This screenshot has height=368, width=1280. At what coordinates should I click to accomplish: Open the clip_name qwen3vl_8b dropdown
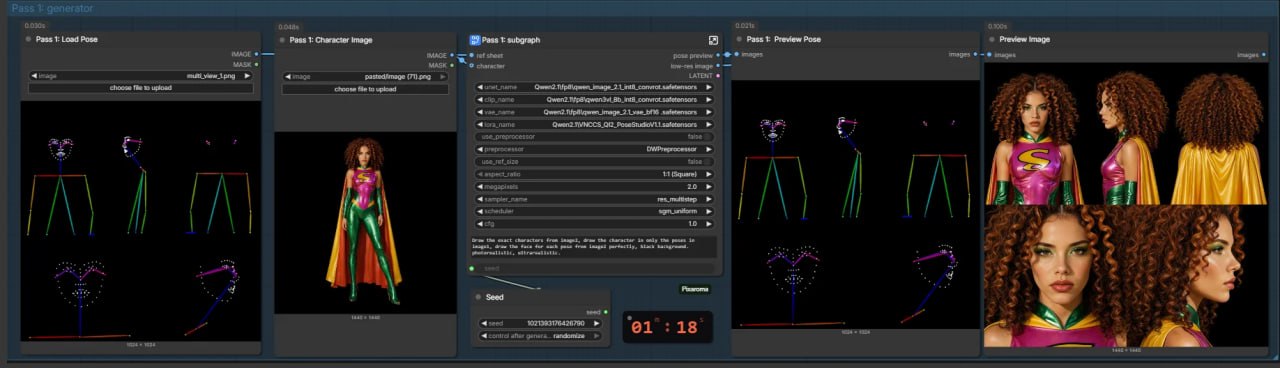(594, 100)
